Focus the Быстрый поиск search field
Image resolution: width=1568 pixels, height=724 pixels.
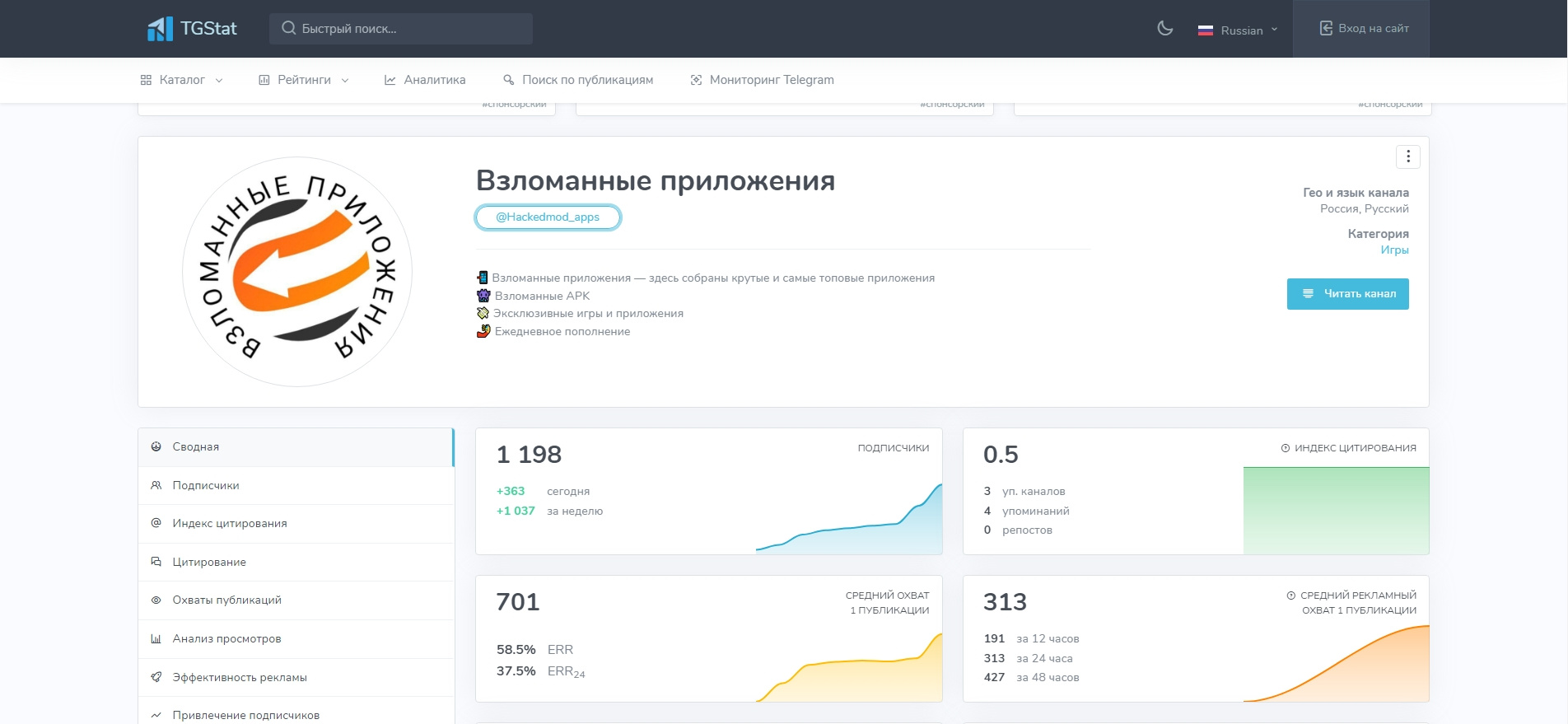(x=401, y=29)
